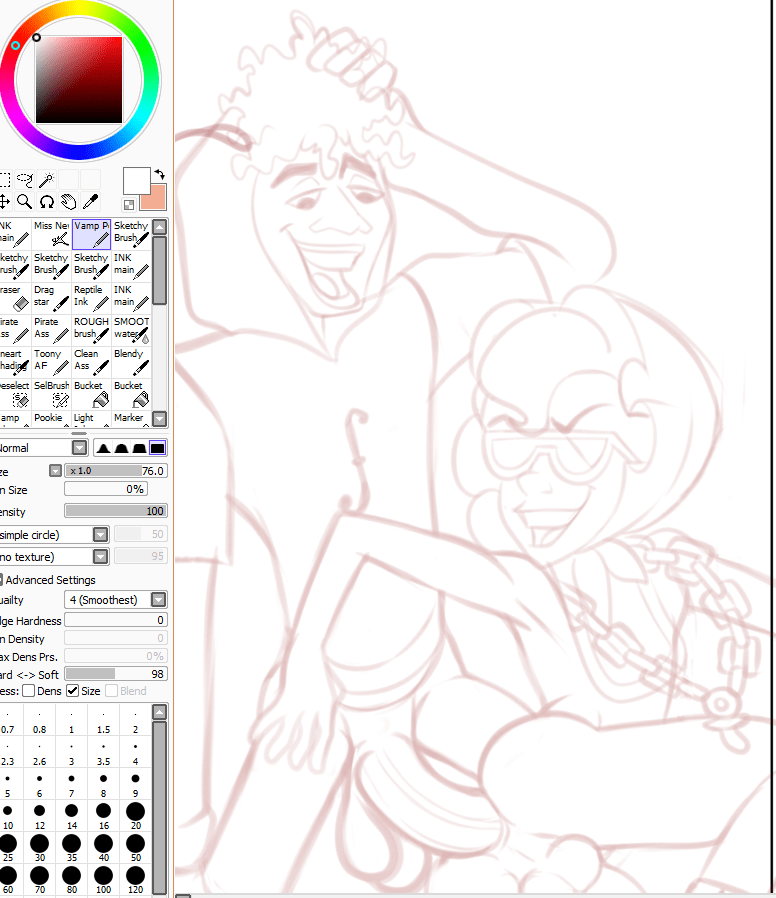
Task: Select the Zoom magnifier tool
Action: [x=25, y=202]
